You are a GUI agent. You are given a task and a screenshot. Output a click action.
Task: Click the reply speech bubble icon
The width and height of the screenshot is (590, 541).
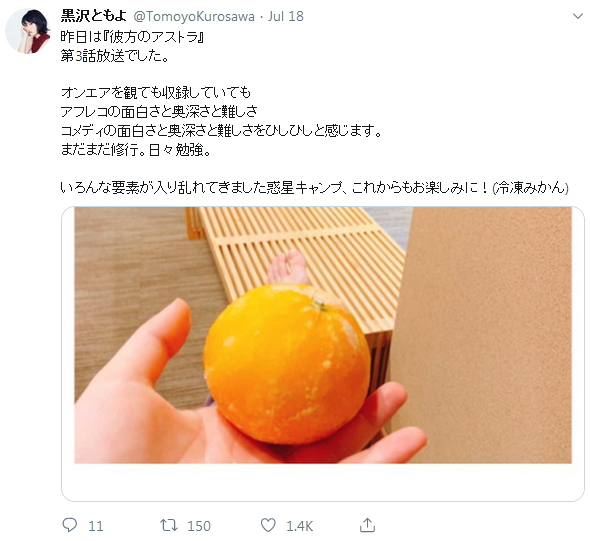(x=70, y=525)
